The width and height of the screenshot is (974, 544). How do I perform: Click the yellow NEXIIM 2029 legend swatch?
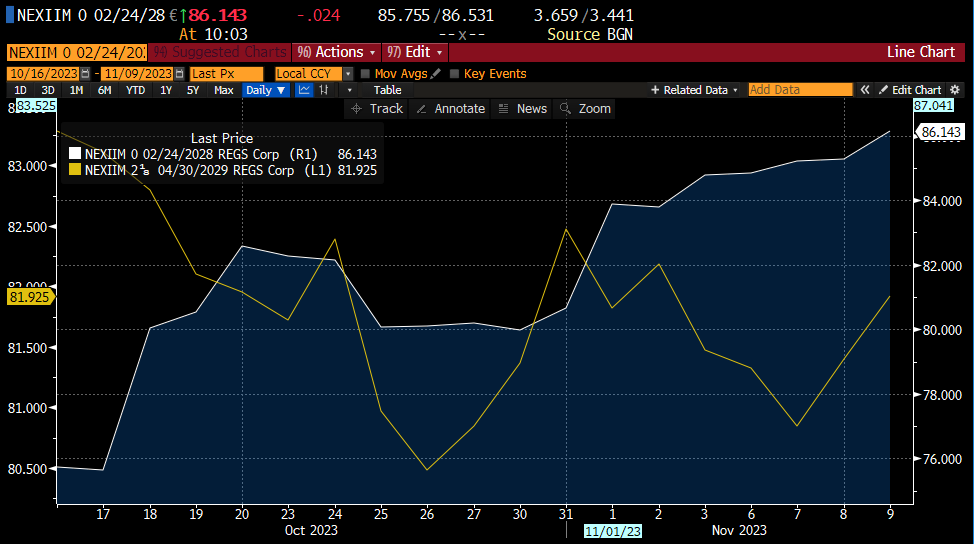click(x=74, y=171)
